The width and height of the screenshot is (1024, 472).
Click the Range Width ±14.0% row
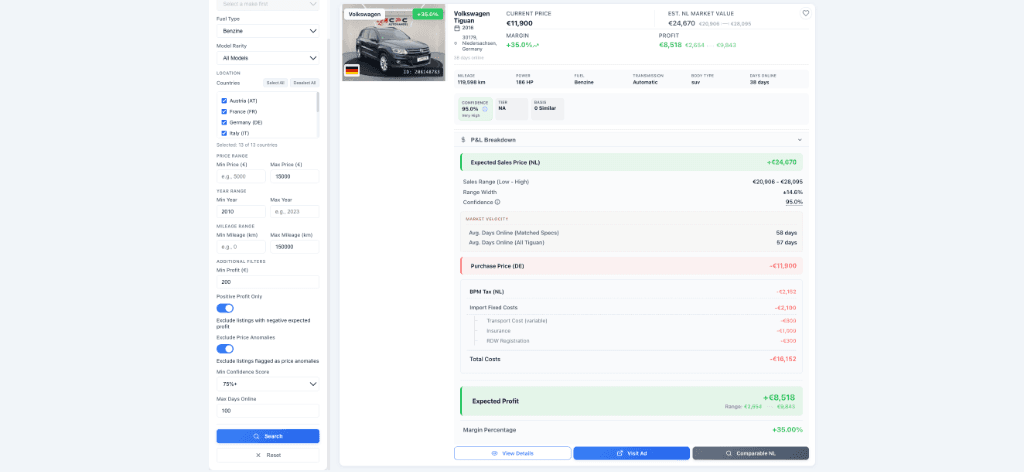[632, 193]
